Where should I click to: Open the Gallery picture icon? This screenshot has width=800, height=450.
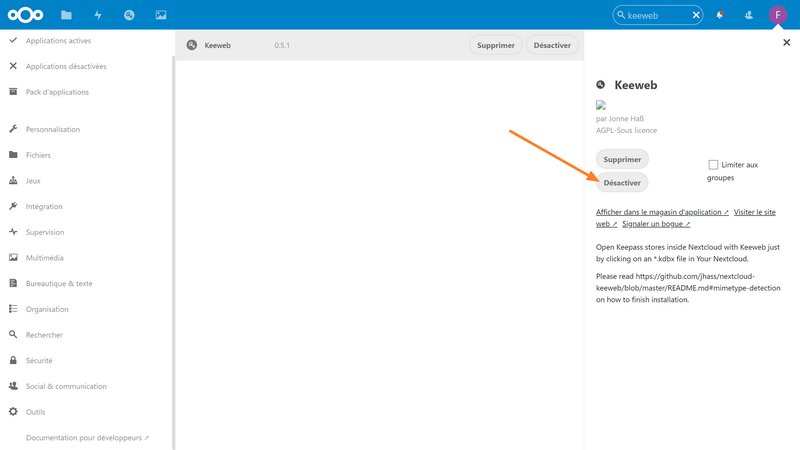[161, 15]
